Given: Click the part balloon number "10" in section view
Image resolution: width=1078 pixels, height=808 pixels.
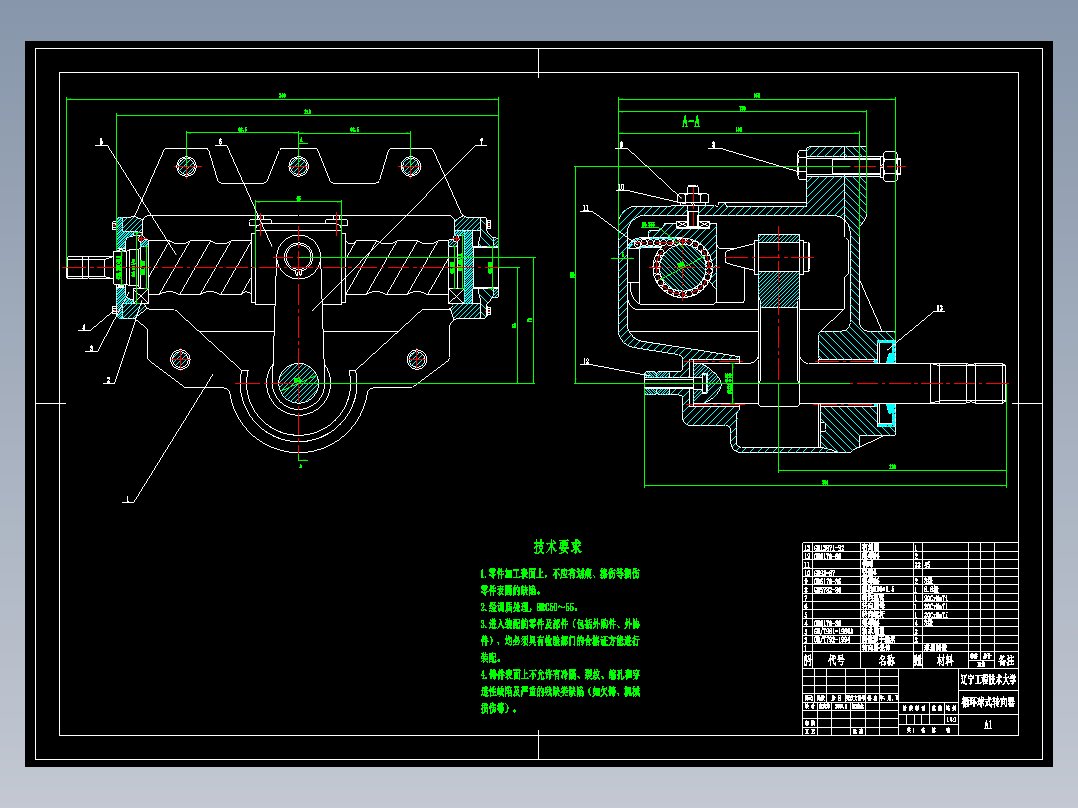Looking at the screenshot, I should tap(621, 187).
